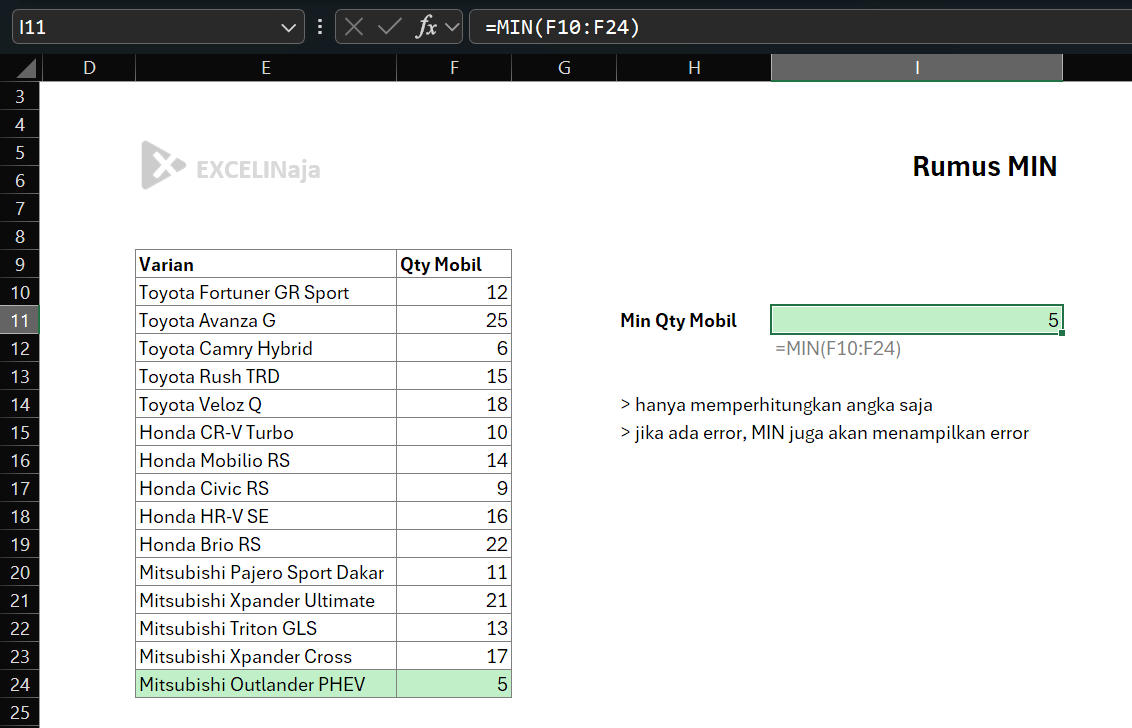
Task: Click the Min Qty Mobil label
Action: 678,321
